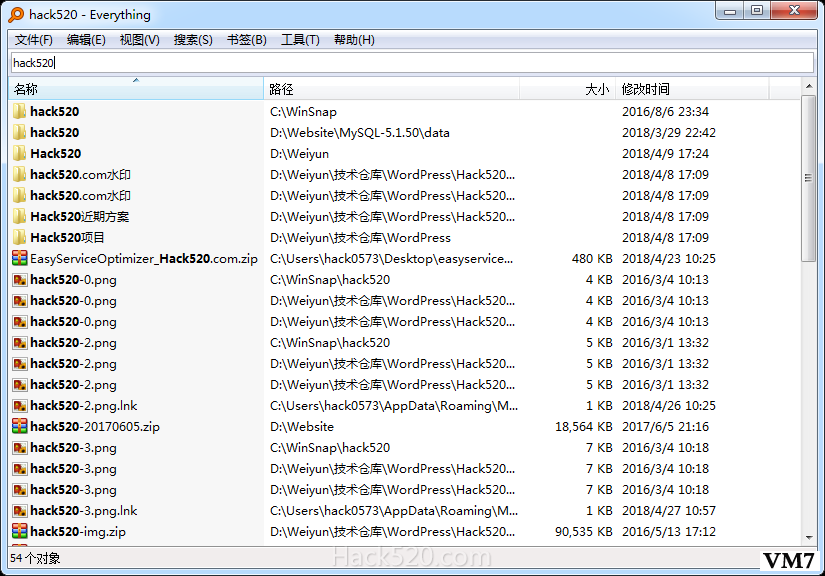The image size is (825, 576).
Task: Click modified date 2016/8/6 23:34
Action: [x=666, y=112]
